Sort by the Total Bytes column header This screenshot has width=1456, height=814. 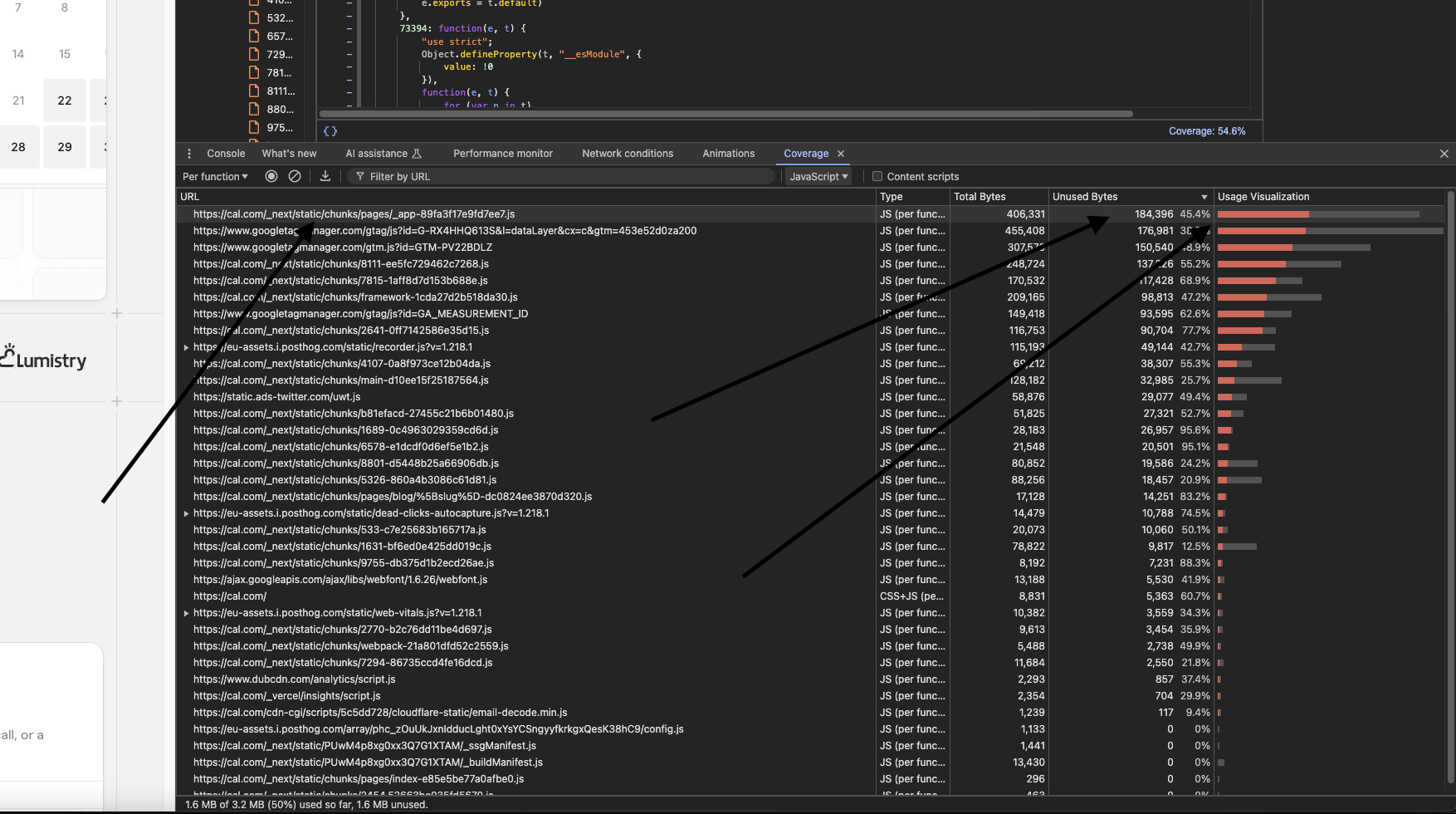coord(999,197)
